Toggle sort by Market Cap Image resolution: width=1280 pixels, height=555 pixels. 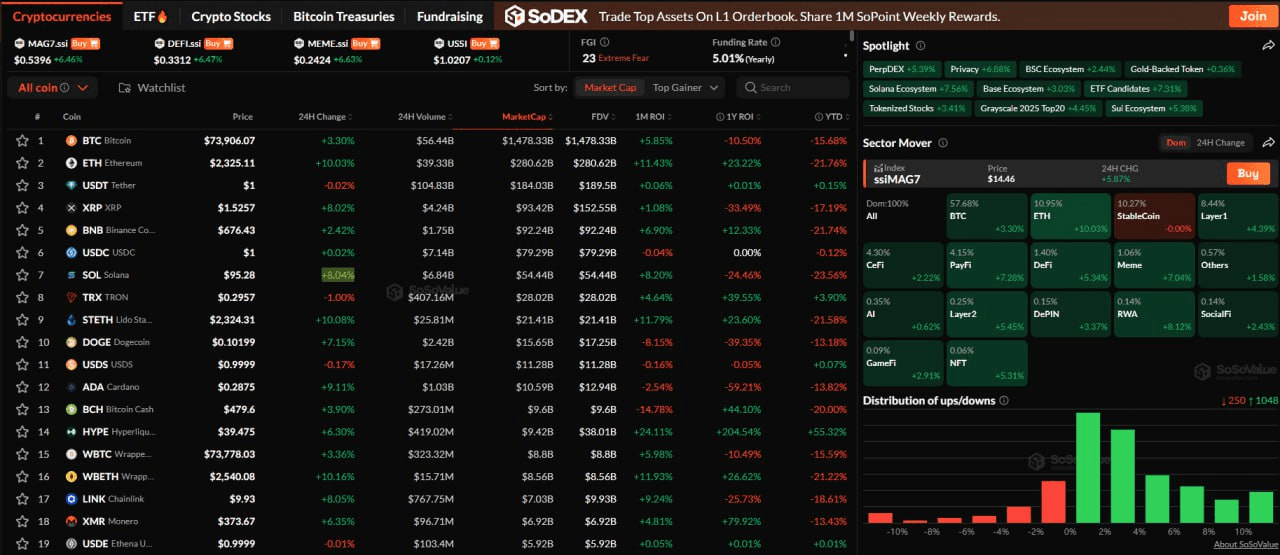tap(610, 88)
